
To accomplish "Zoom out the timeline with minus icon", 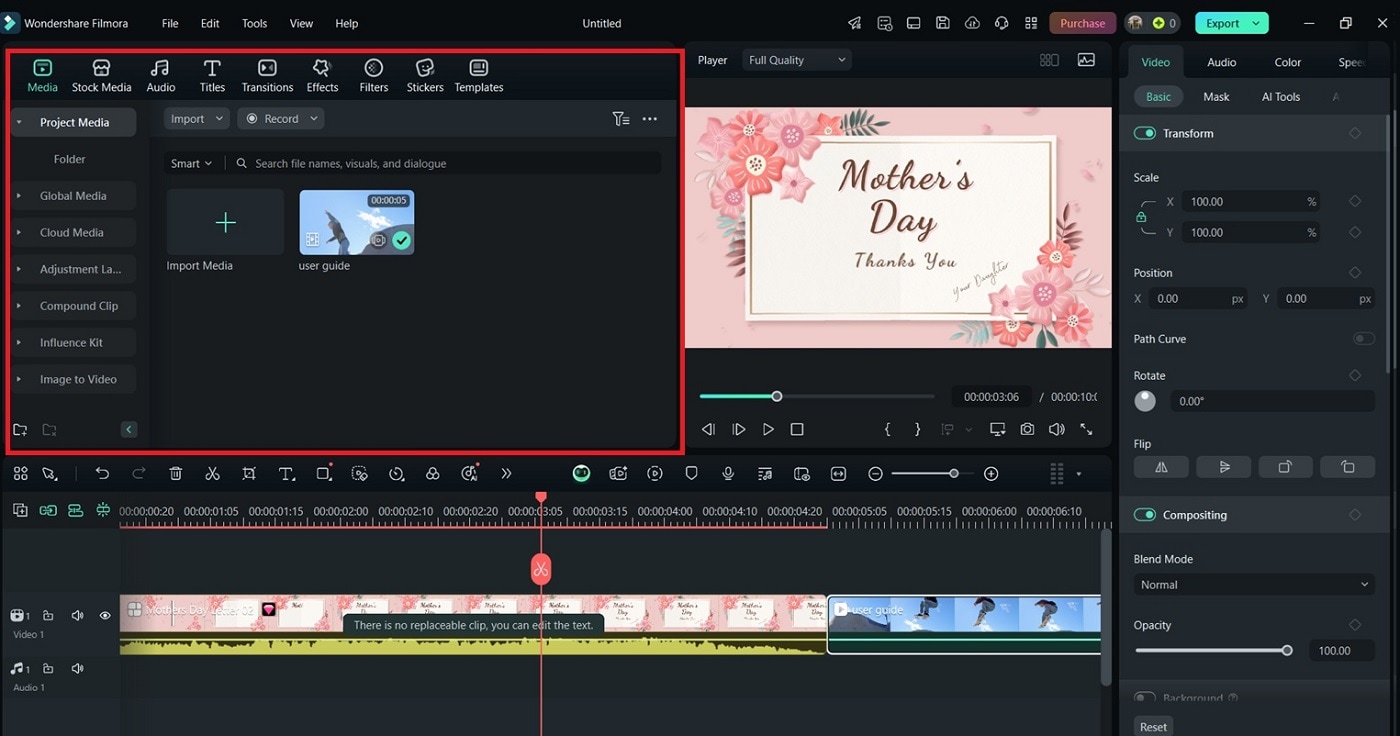I will point(875,473).
